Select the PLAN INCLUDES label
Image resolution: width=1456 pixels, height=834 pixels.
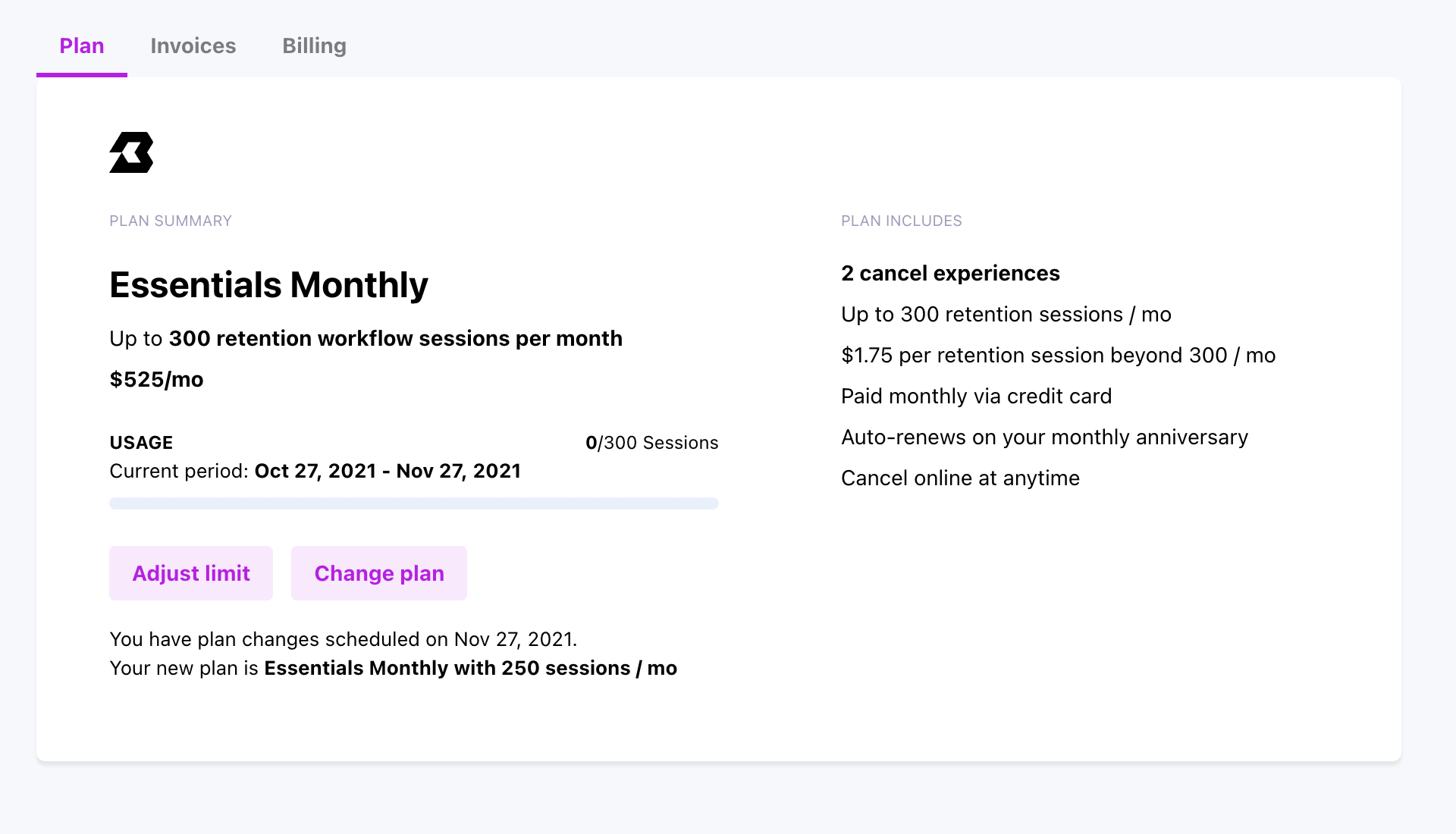pyautogui.click(x=901, y=221)
